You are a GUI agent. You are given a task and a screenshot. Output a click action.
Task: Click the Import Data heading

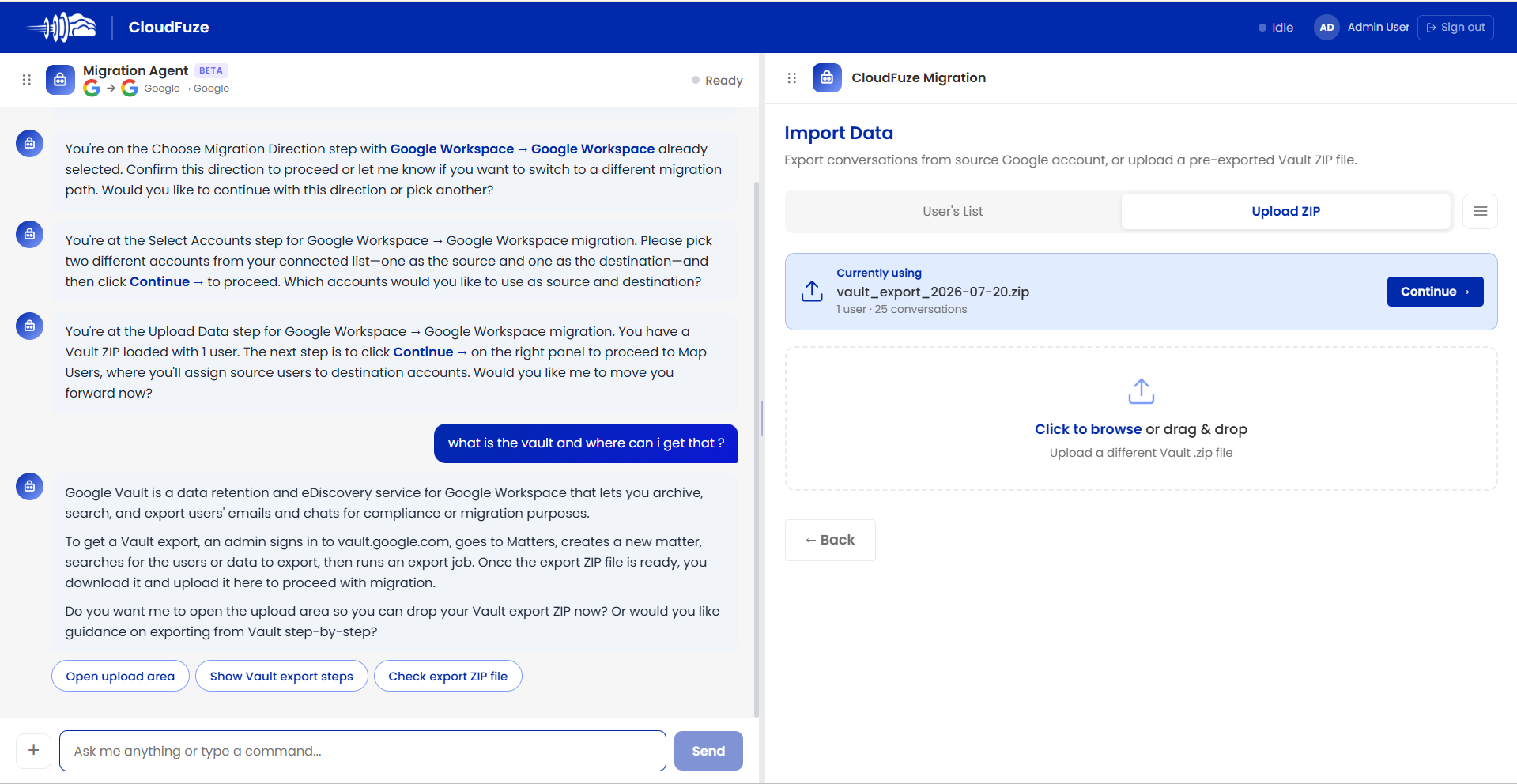click(x=839, y=133)
